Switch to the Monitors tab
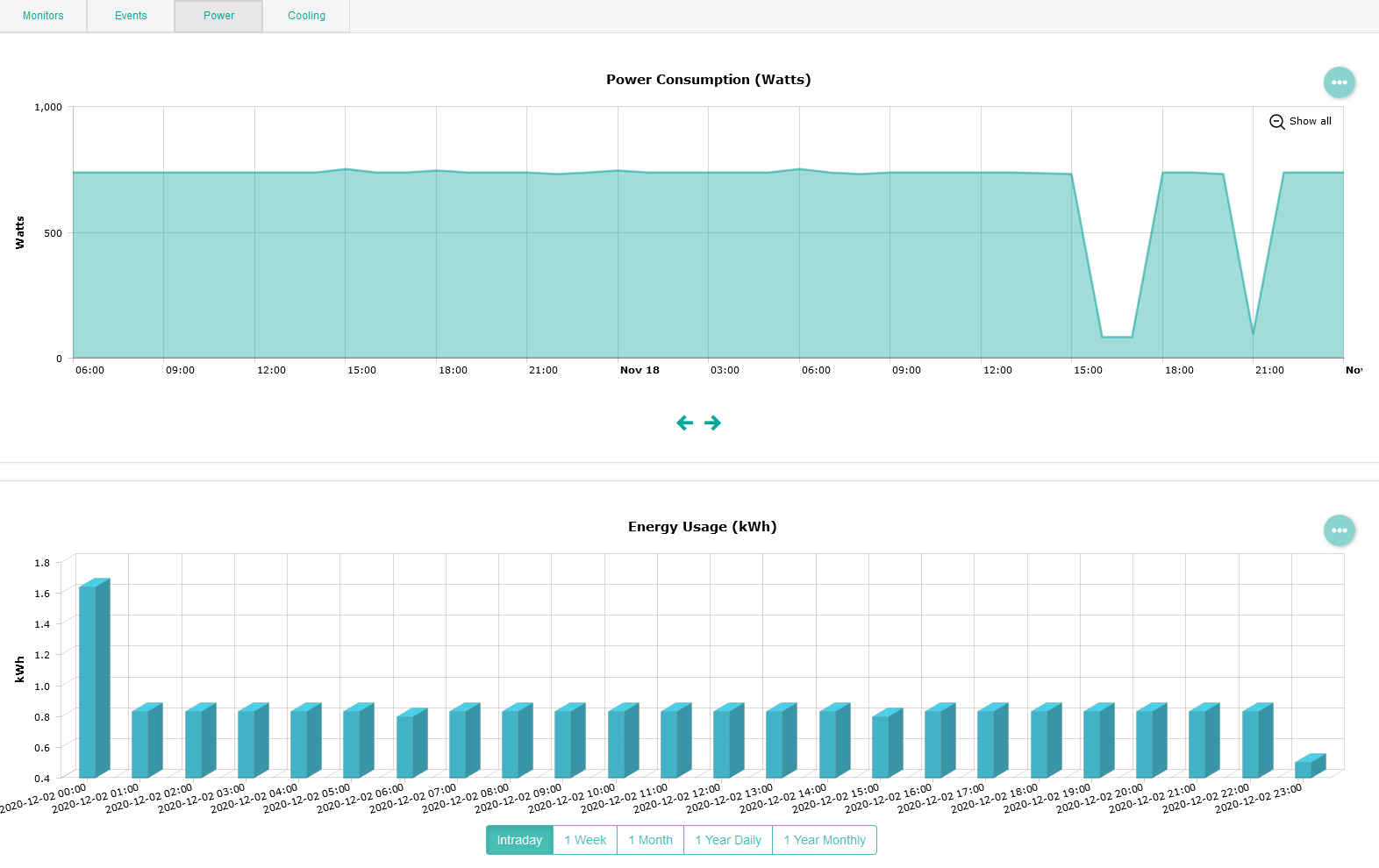Screen dimensions: 1379x868 tap(43, 16)
